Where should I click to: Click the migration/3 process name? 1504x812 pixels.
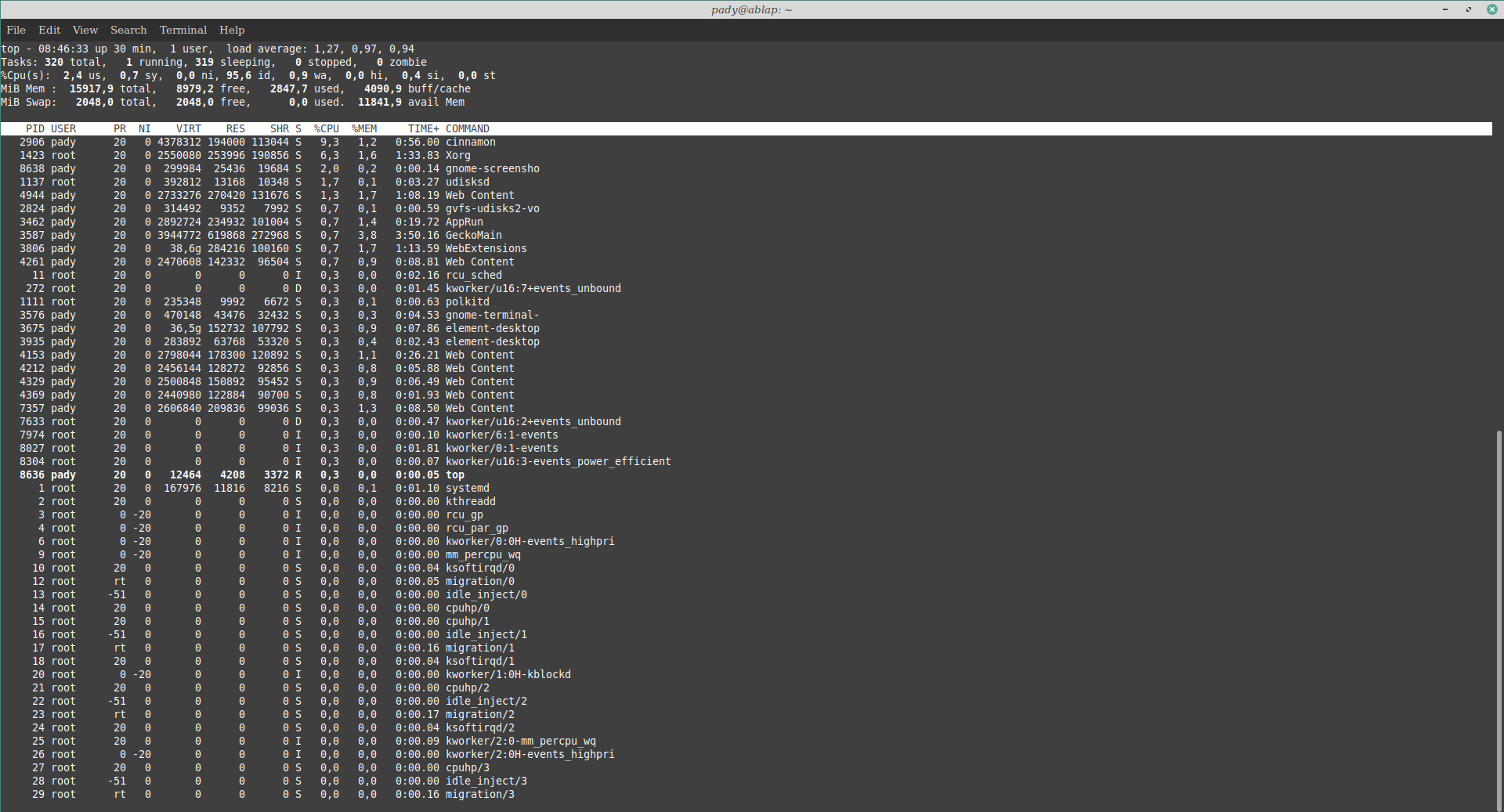[480, 794]
